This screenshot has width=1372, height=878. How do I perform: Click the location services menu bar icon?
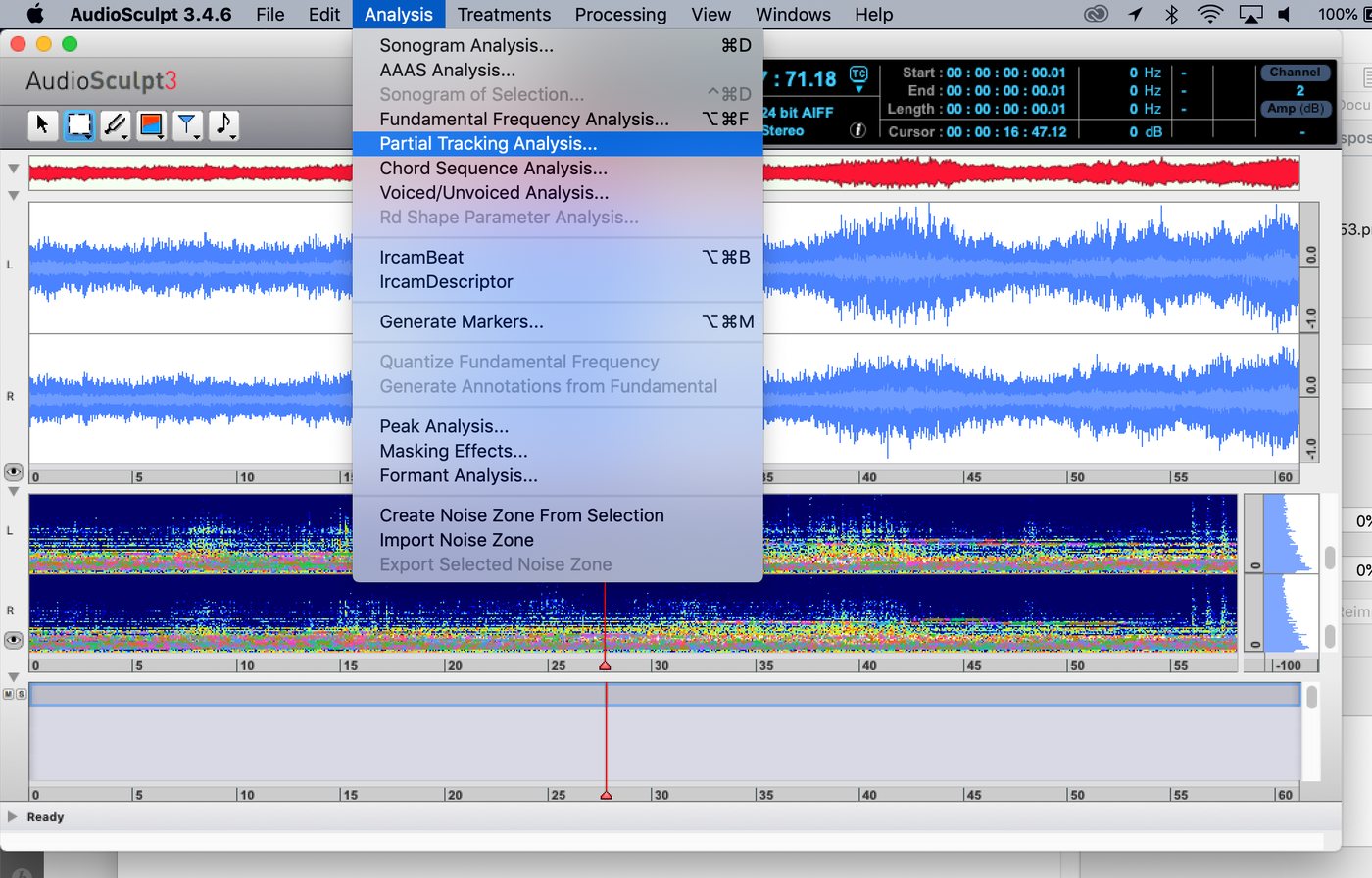point(1135,14)
